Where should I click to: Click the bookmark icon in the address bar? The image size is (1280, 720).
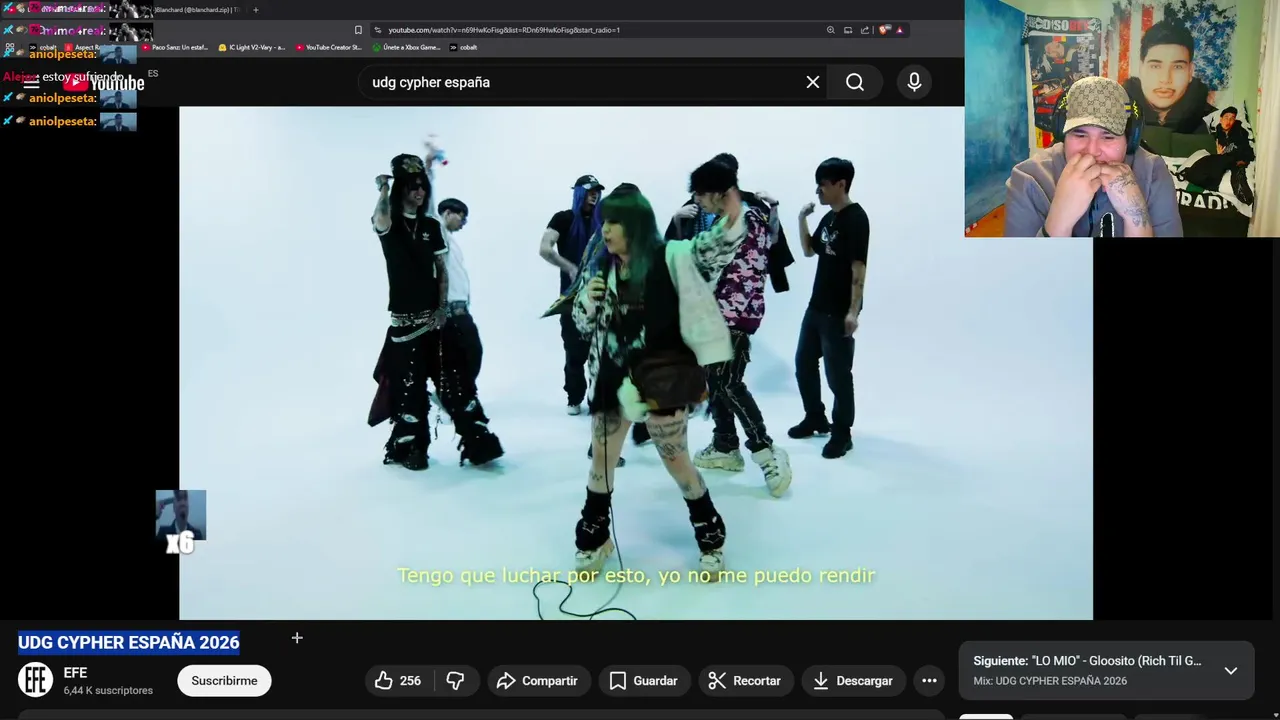pos(358,30)
